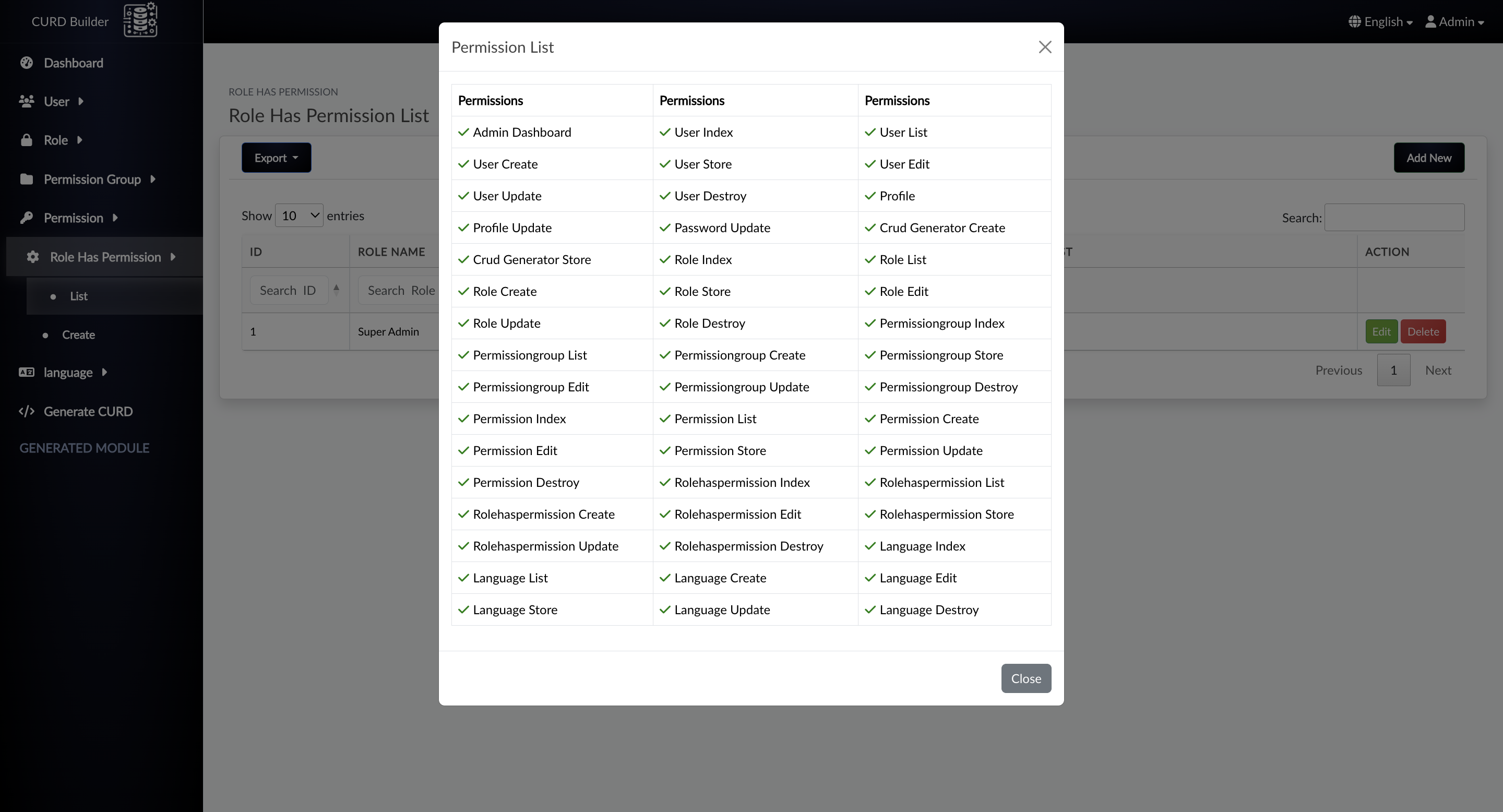Click the checkmark beside Crud Generator Store

point(464,259)
